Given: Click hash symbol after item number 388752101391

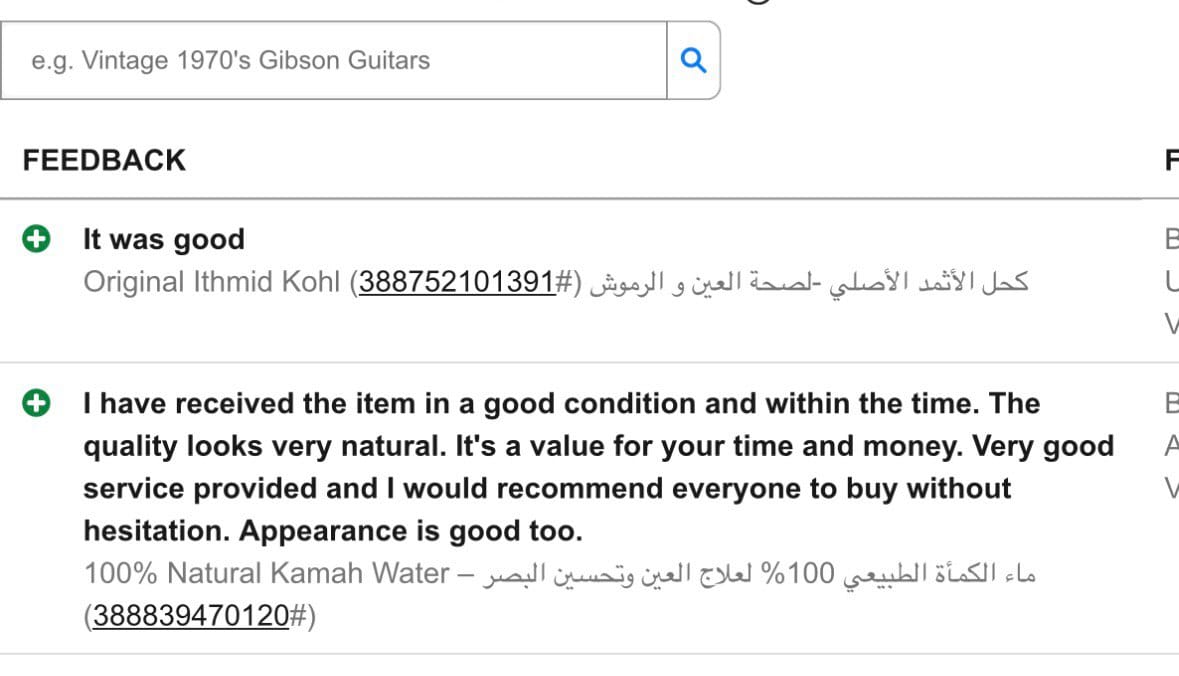Looking at the screenshot, I should [563, 282].
